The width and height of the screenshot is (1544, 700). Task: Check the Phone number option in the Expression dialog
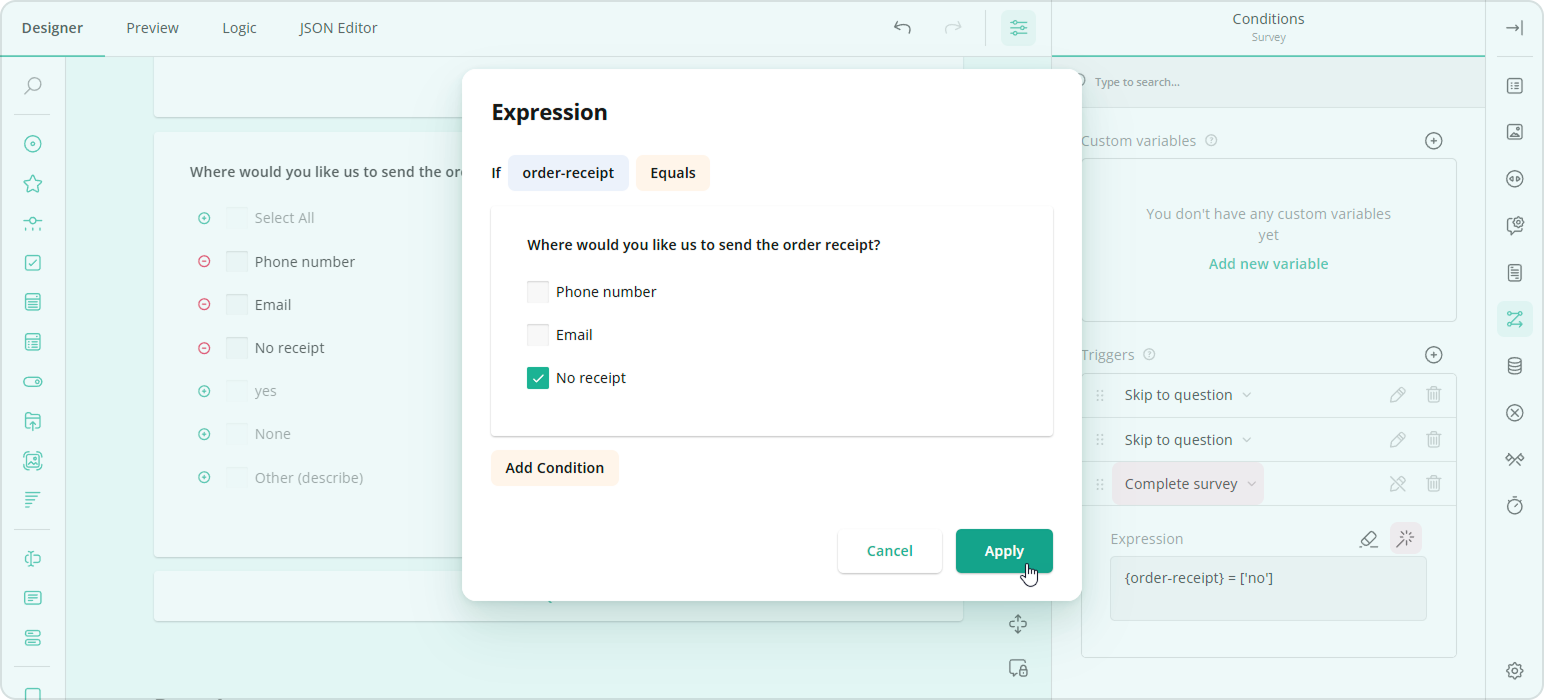[538, 291]
